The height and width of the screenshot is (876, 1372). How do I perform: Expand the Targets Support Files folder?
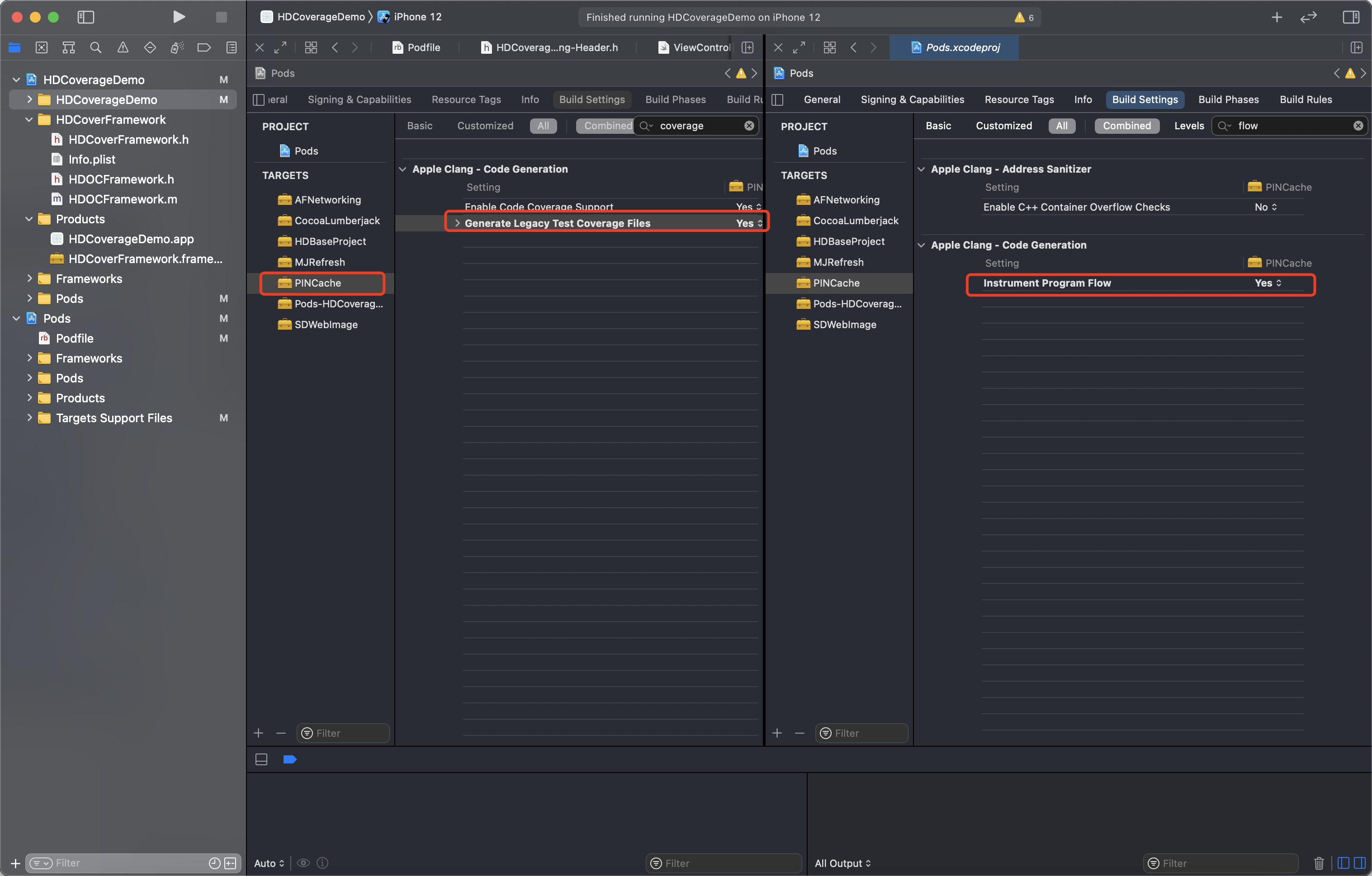[x=30, y=418]
